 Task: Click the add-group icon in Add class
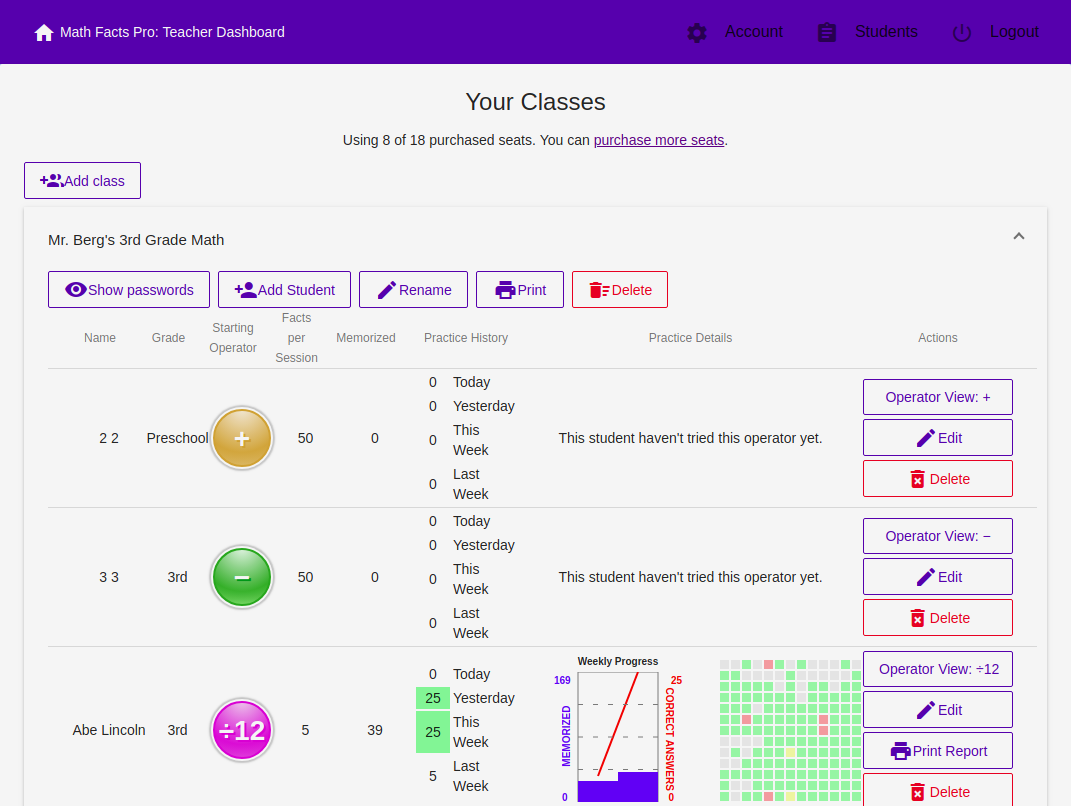[x=51, y=180]
